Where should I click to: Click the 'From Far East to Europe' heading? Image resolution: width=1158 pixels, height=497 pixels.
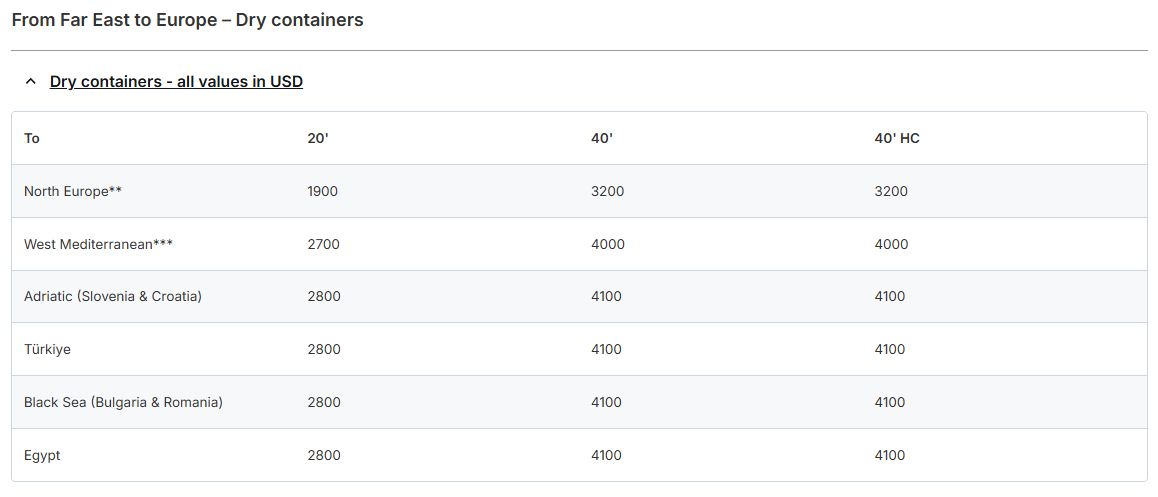point(187,20)
